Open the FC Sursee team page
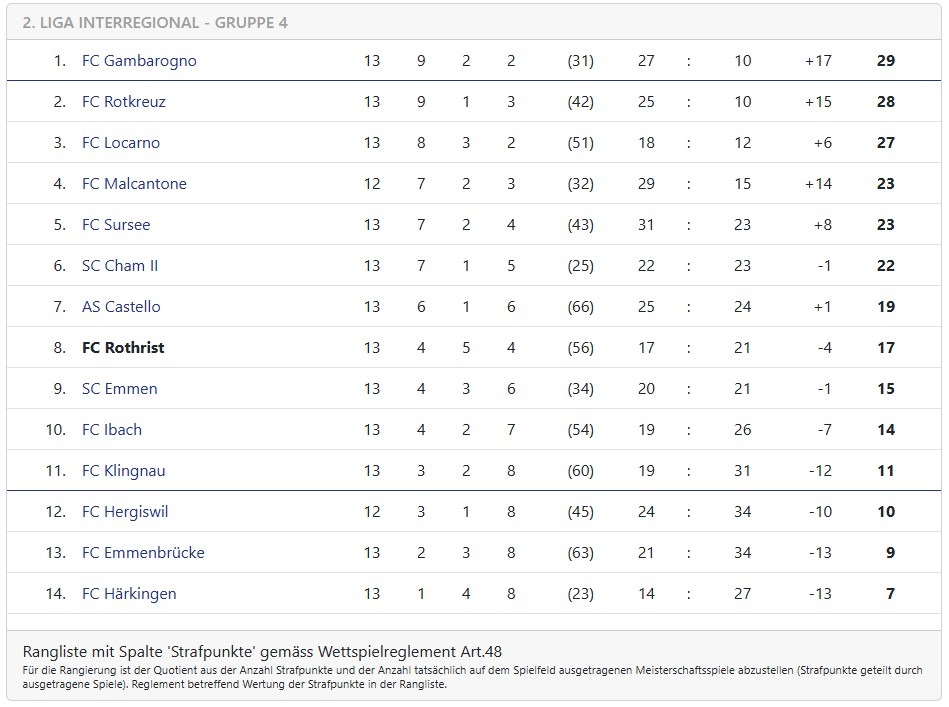The height and width of the screenshot is (707, 949). tap(116, 225)
